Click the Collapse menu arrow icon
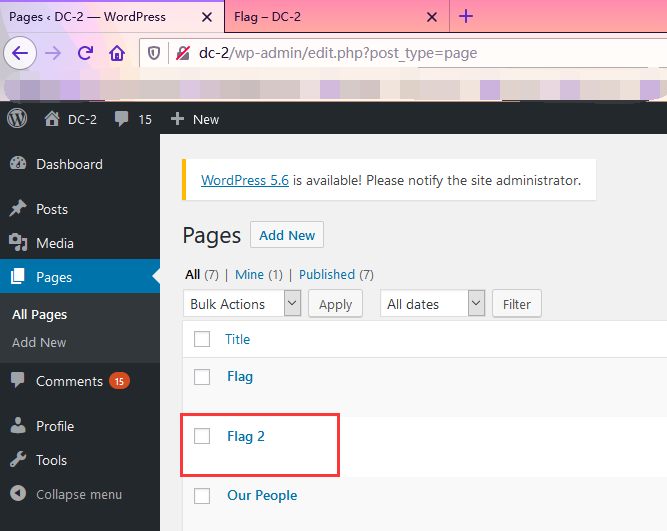The height and width of the screenshot is (531, 667). [18, 494]
